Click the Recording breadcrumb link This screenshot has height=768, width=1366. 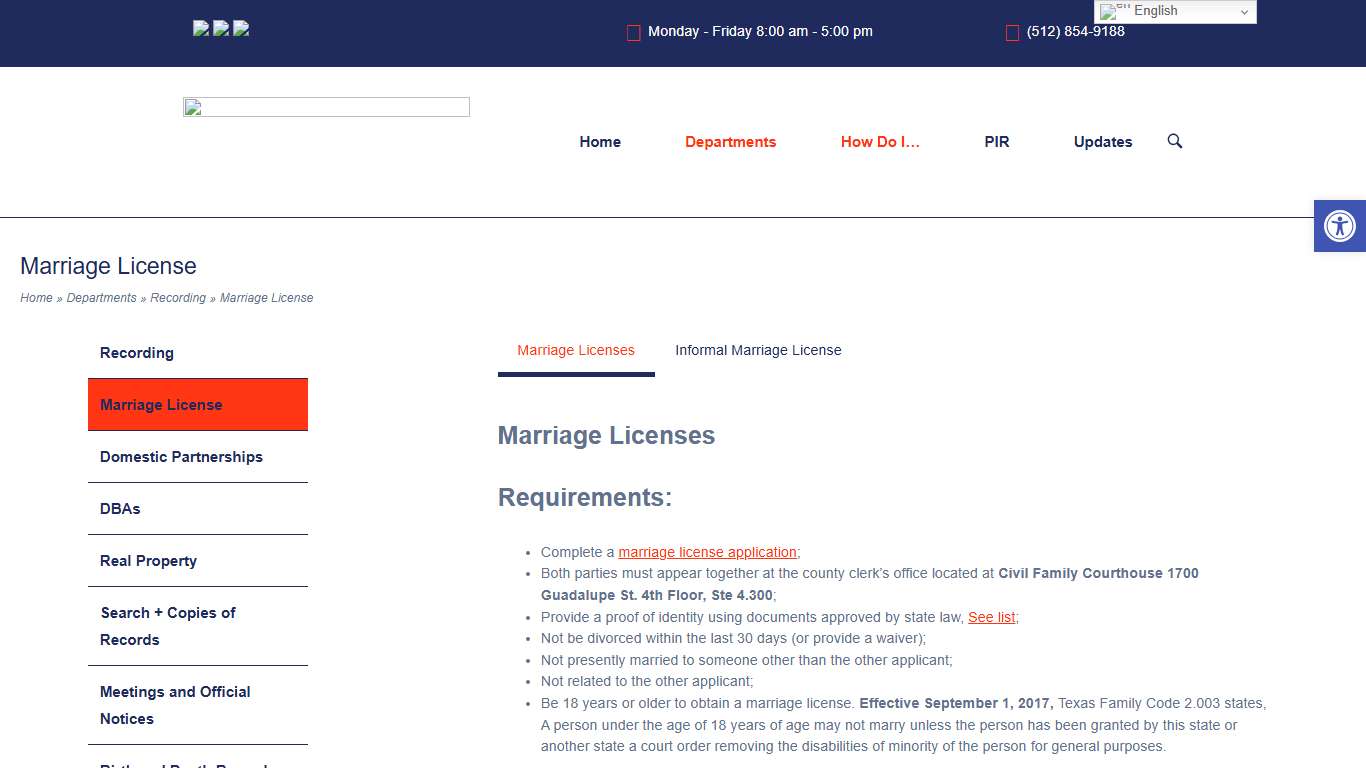(178, 298)
